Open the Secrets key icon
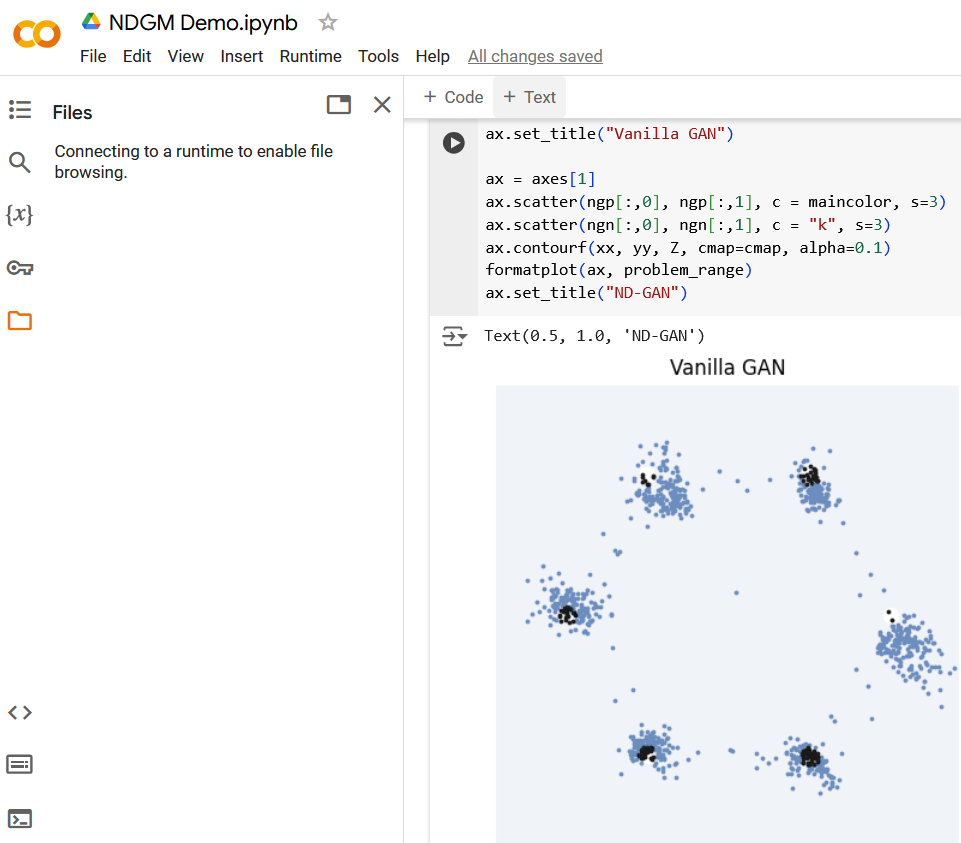The width and height of the screenshot is (961, 843). tap(20, 268)
